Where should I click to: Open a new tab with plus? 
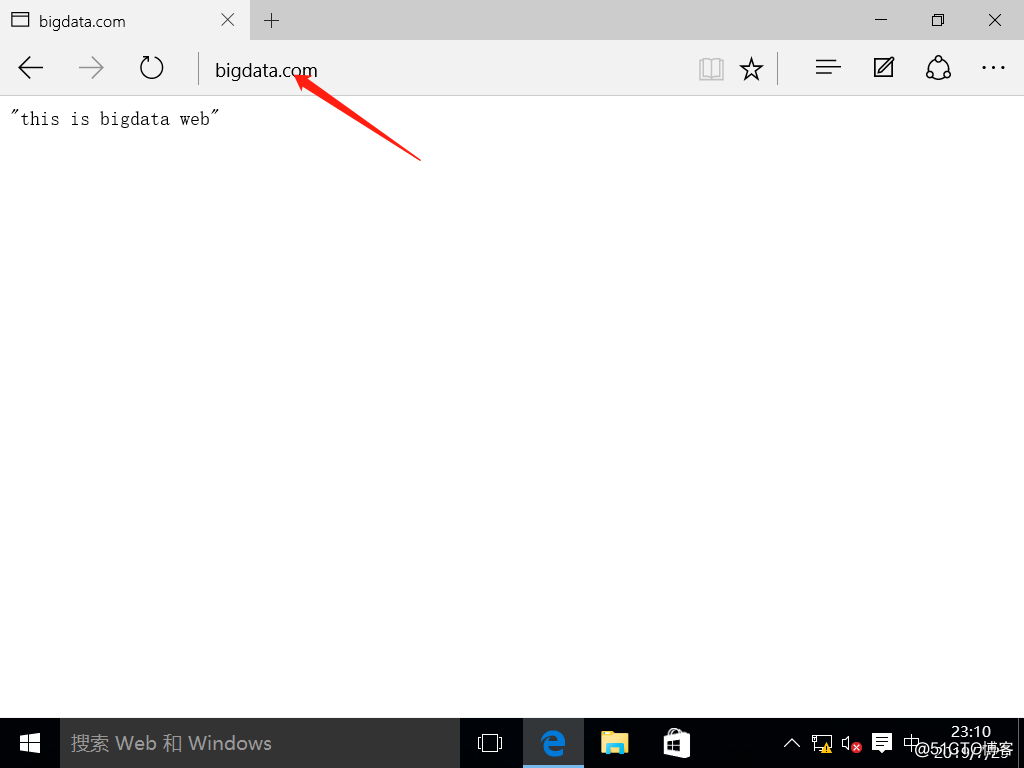click(x=272, y=20)
